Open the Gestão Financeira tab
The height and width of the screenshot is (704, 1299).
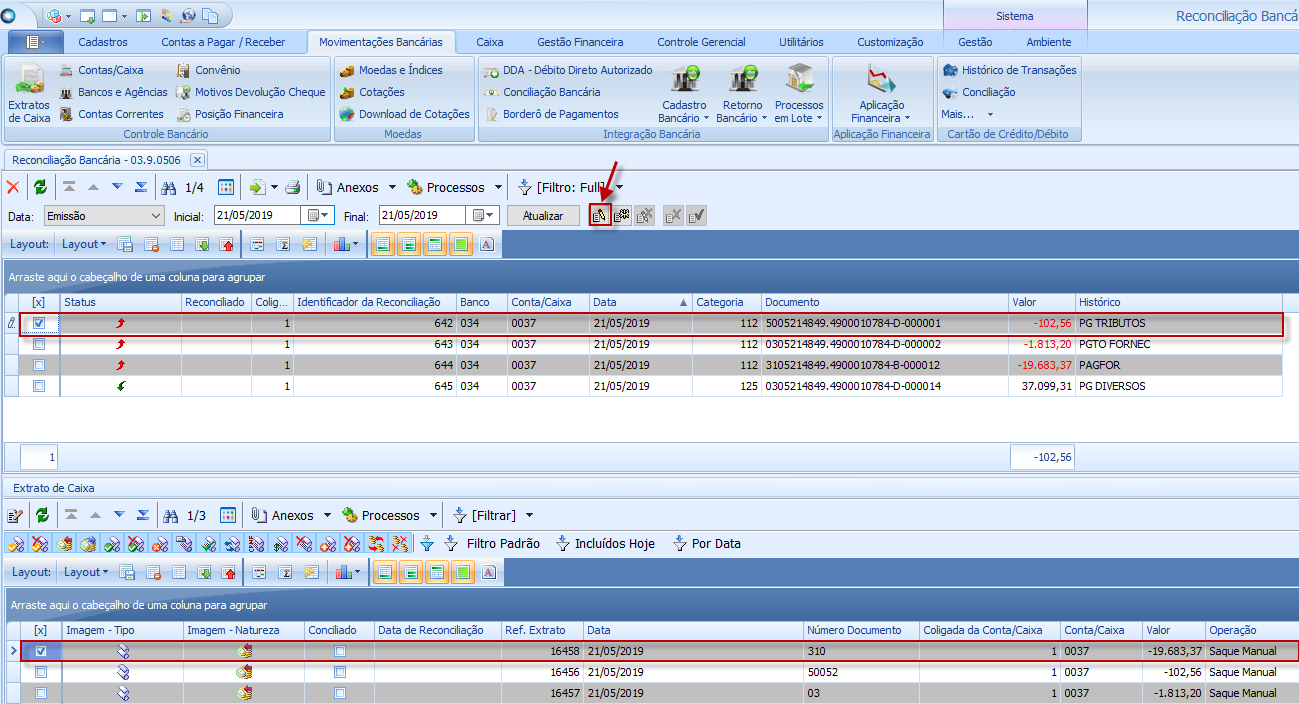(580, 42)
